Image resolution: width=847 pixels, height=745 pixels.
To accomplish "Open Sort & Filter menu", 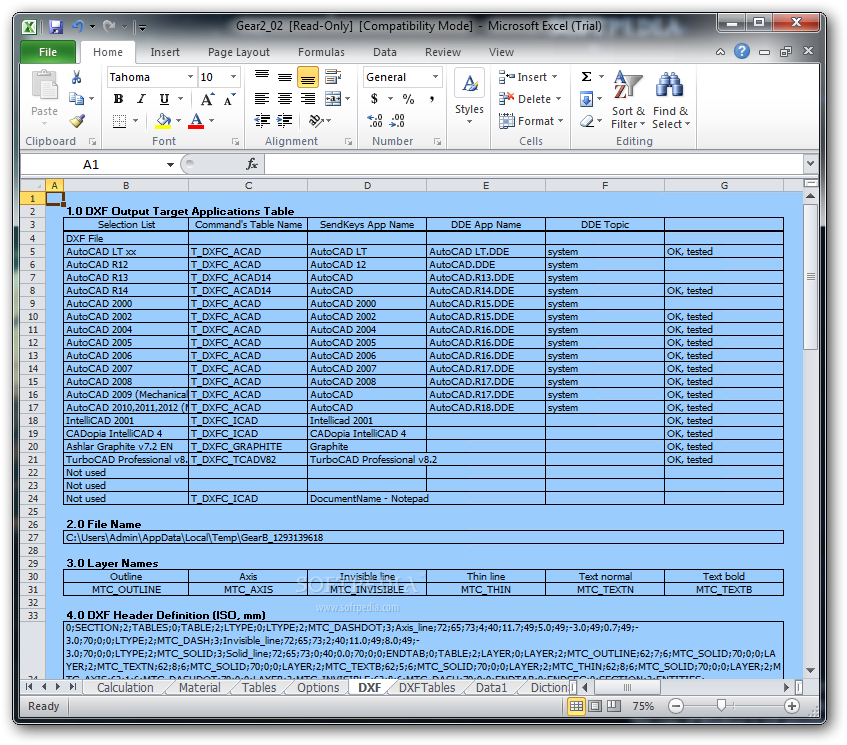I will pos(628,100).
